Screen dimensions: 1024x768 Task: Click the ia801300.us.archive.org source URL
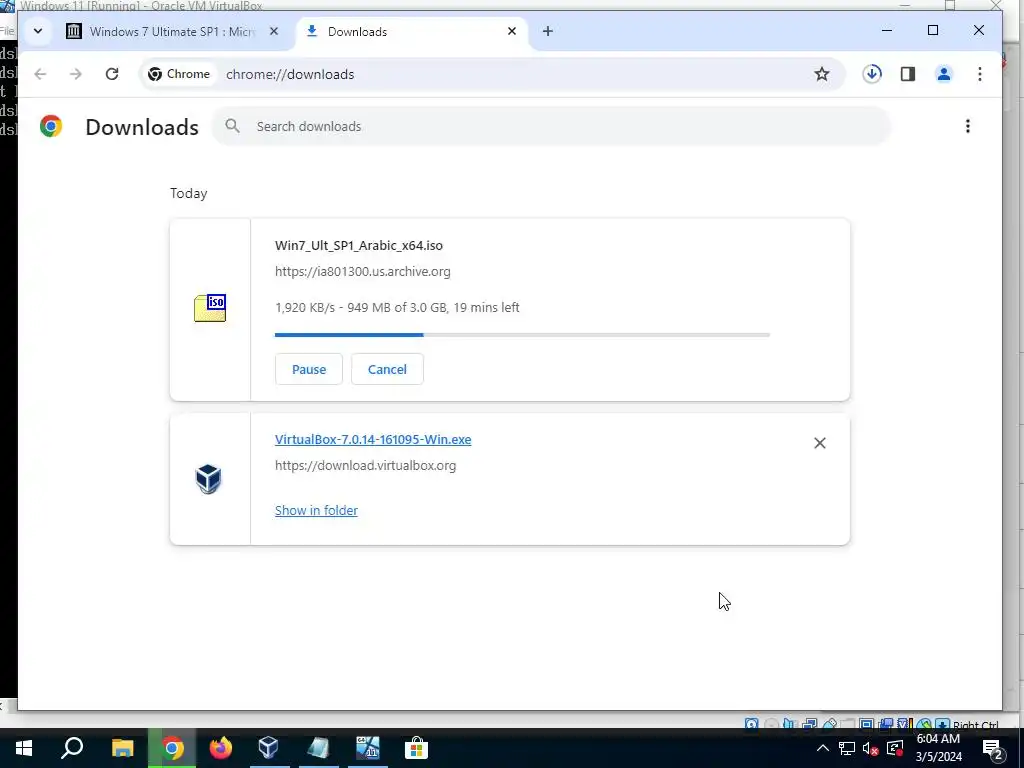pos(362,271)
